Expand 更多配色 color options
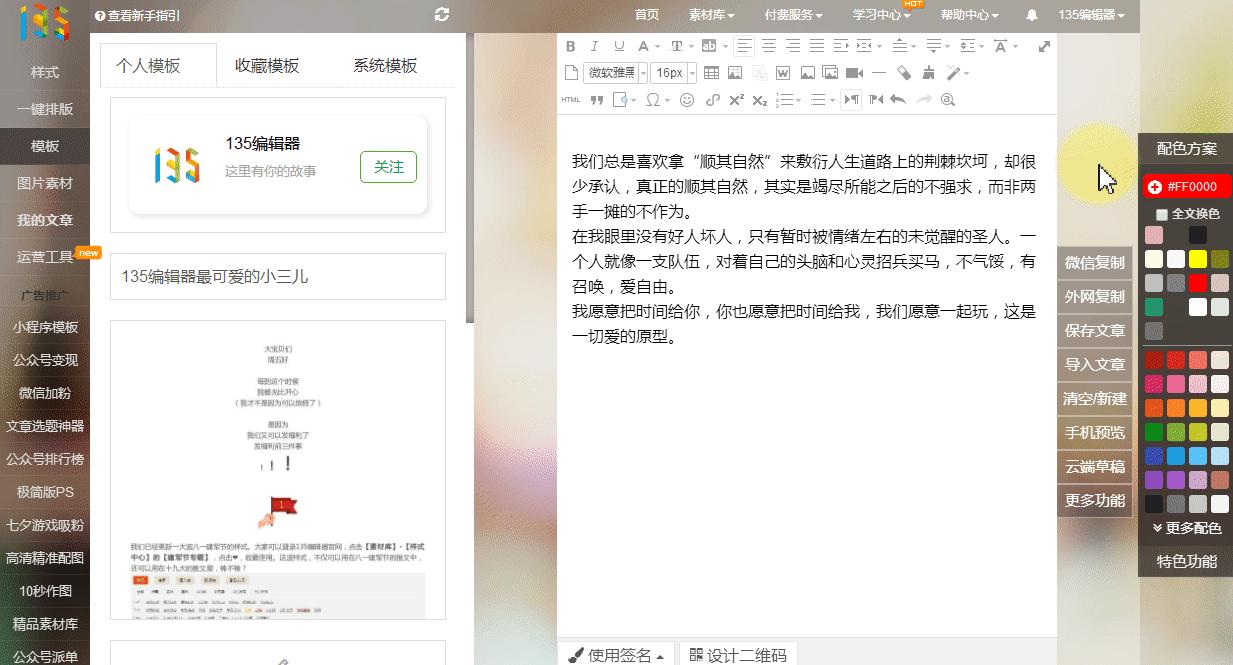Image resolution: width=1233 pixels, height=665 pixels. [1187, 527]
